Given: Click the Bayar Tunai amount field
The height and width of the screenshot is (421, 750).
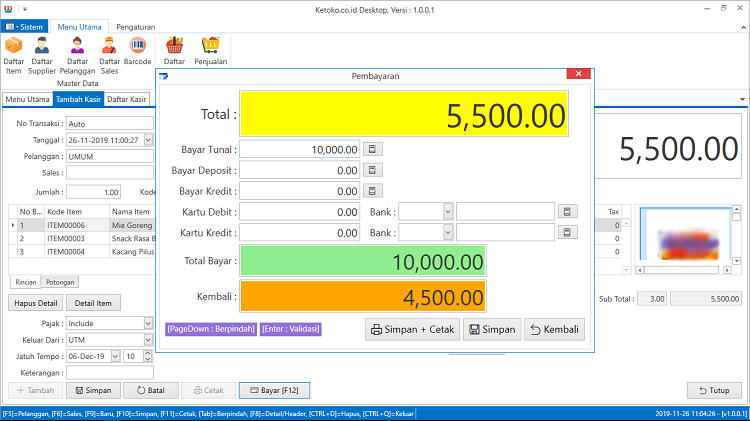Looking at the screenshot, I should click(x=299, y=150).
